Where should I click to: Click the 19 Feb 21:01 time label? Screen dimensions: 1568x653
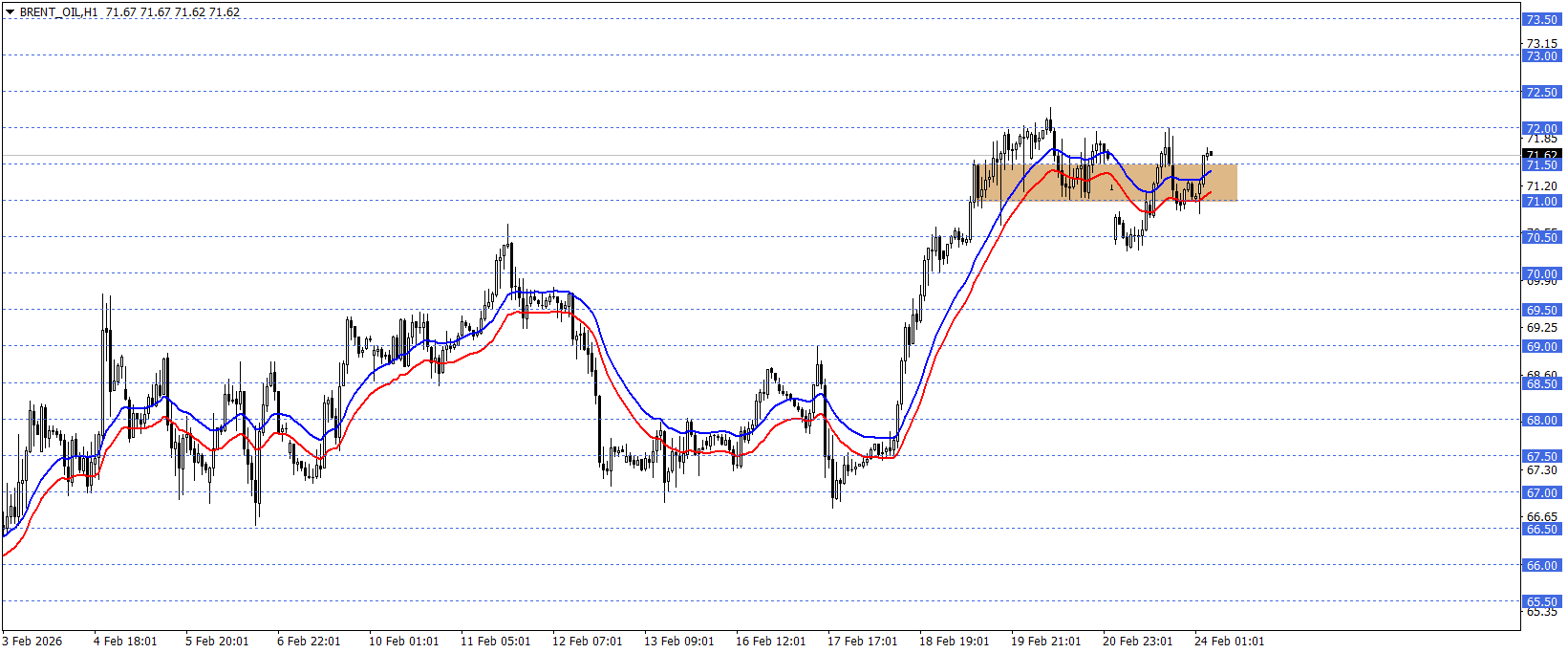(1045, 641)
